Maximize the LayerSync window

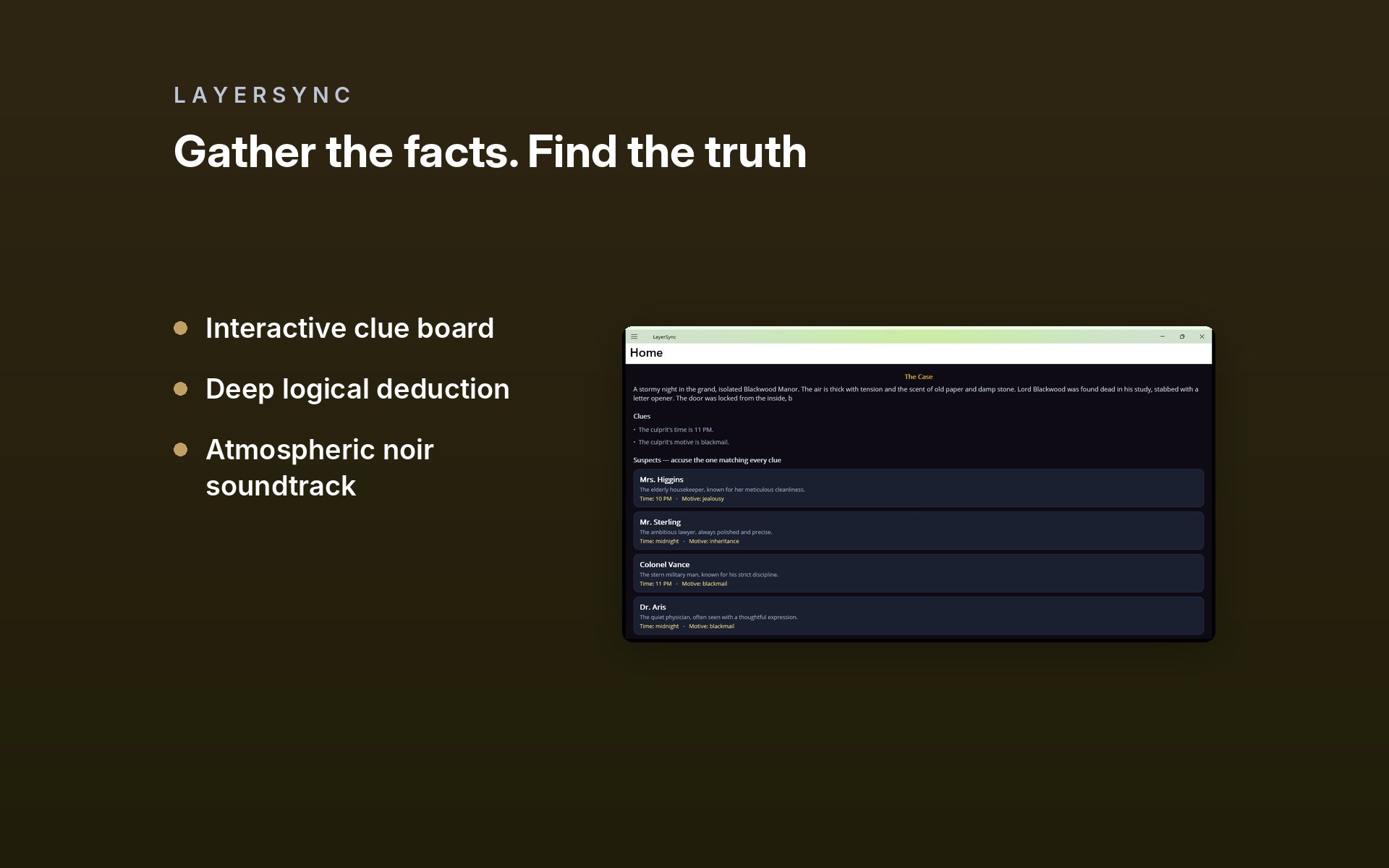point(1182,336)
